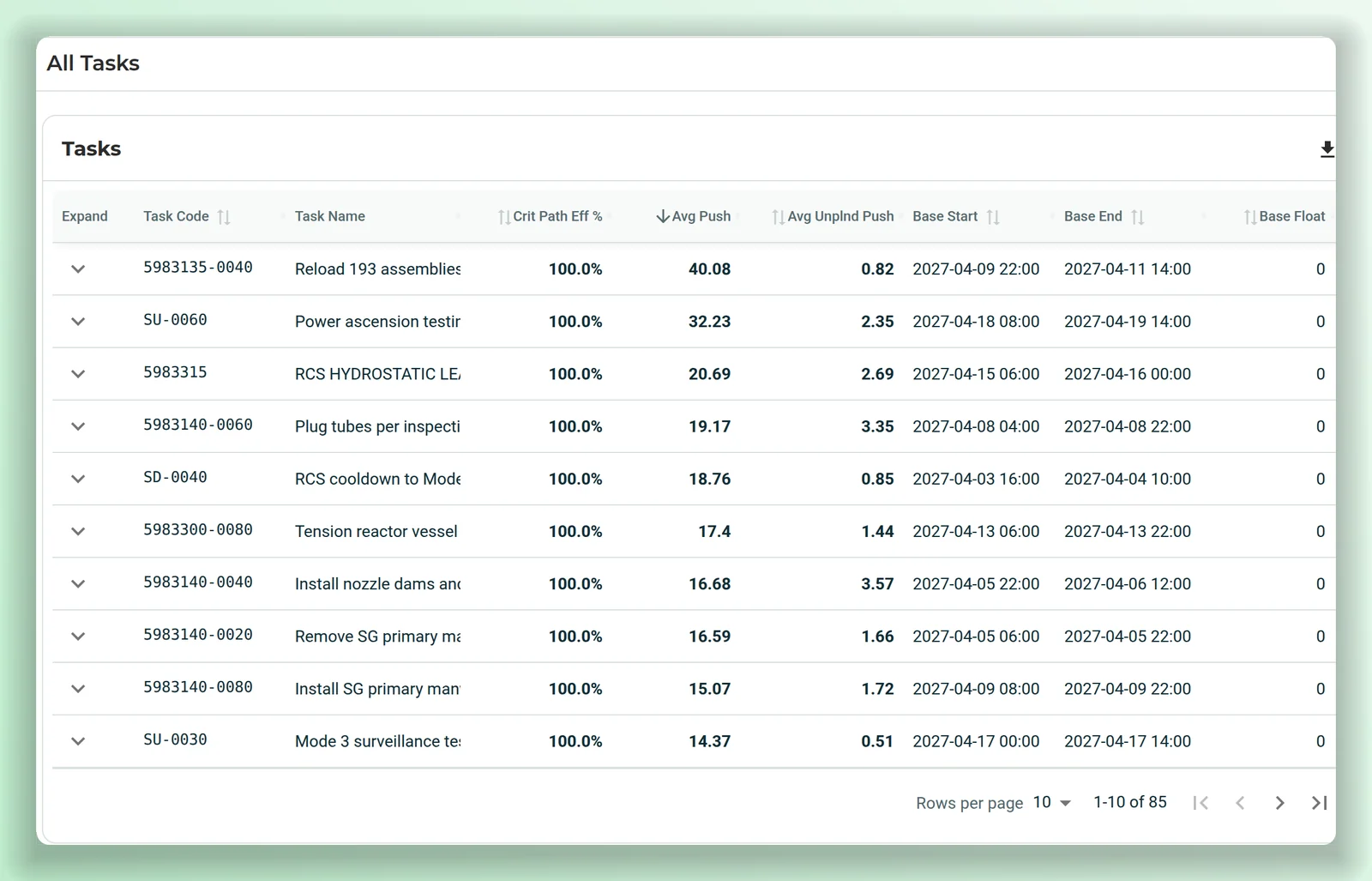Sort by Task Code column
This screenshot has height=881, width=1372.
coord(224,217)
